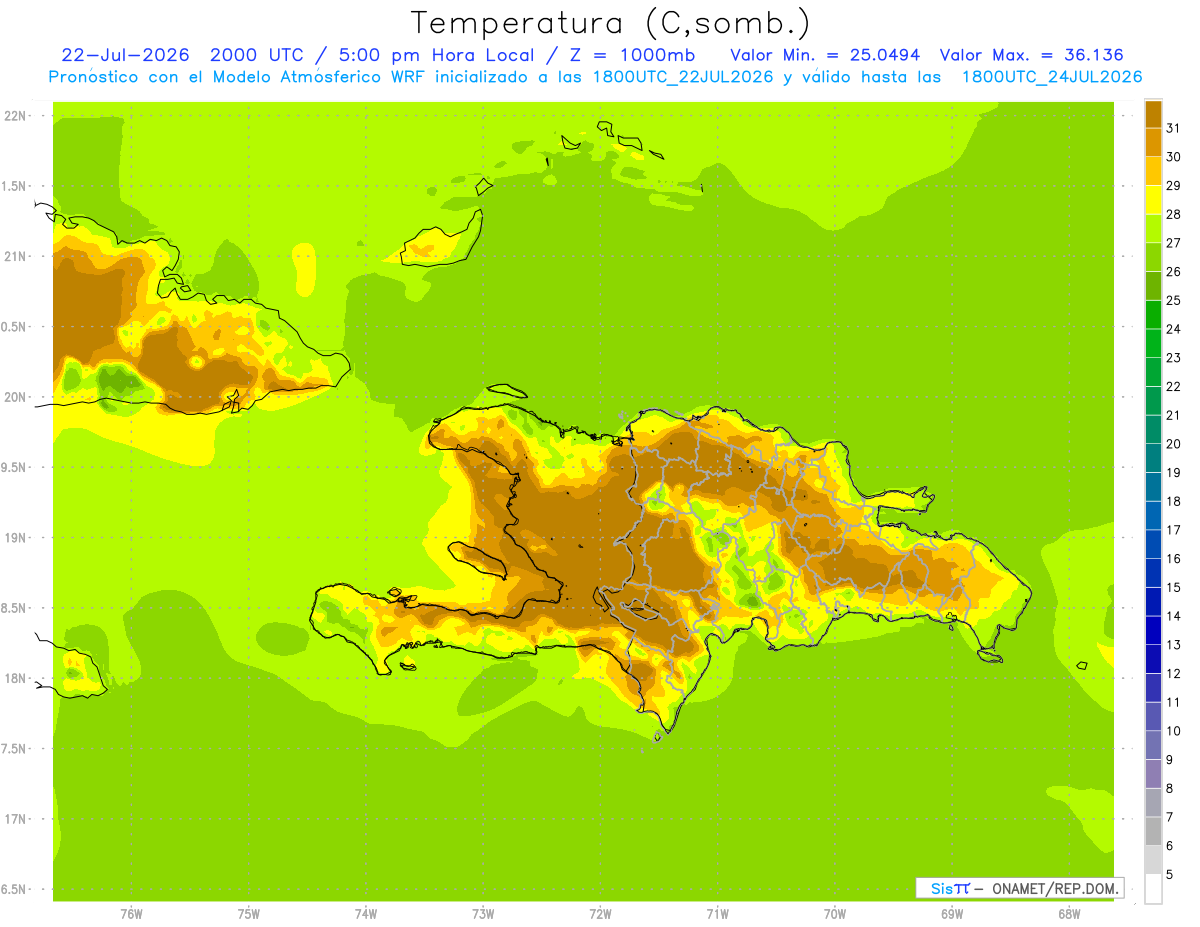Pick the lime legend swatch between 27 and 28
This screenshot has width=1200, height=927.
click(x=1153, y=229)
